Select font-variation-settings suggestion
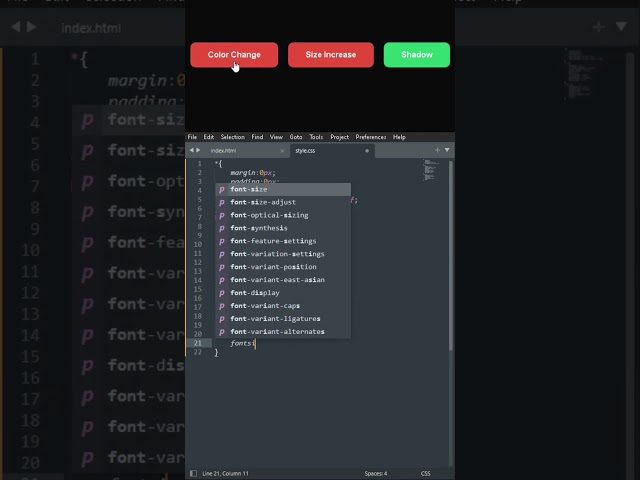640x480 pixels. point(283,254)
